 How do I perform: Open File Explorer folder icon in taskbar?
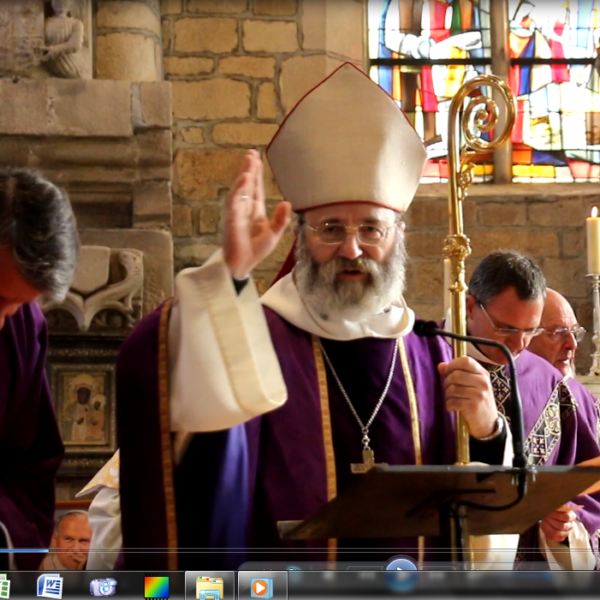point(210,587)
